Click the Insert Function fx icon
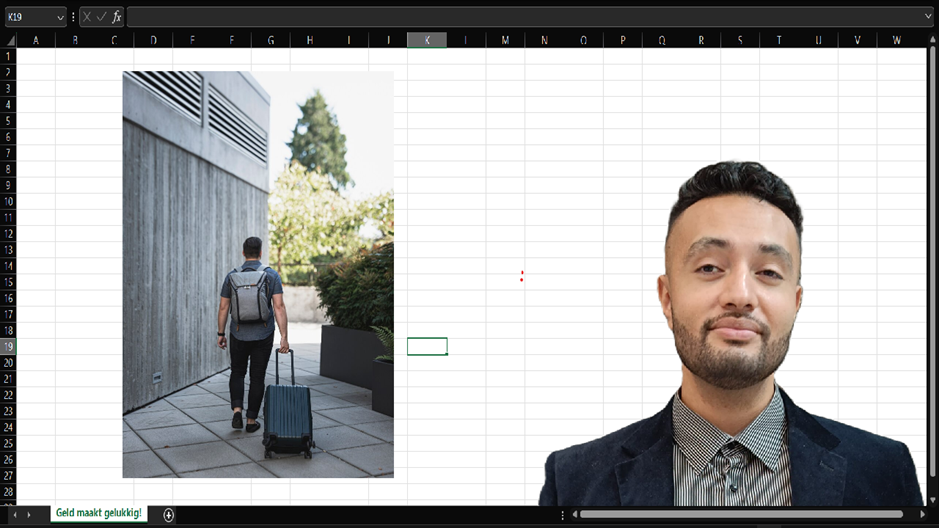Image resolution: width=939 pixels, height=528 pixels. coord(117,17)
